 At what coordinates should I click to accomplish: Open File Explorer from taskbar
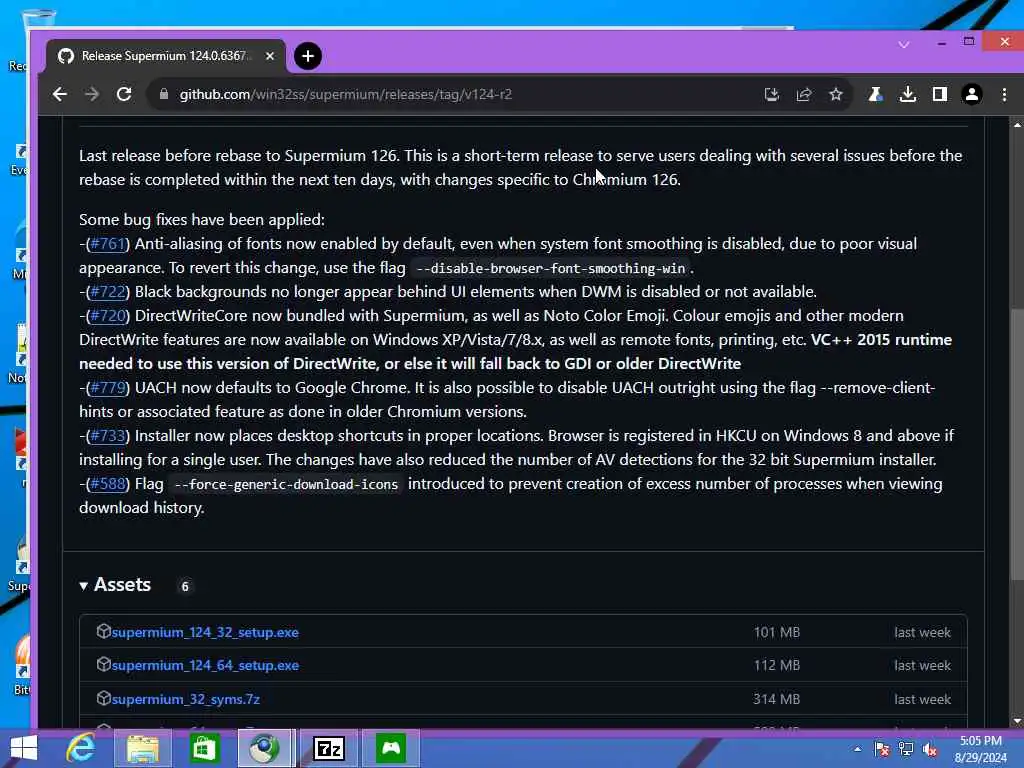coord(142,748)
